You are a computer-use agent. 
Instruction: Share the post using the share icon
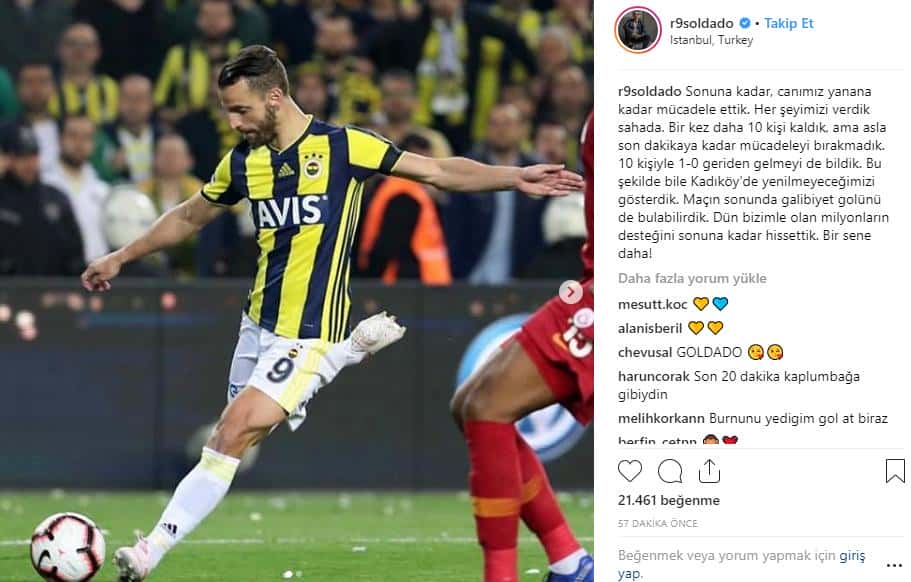[709, 470]
